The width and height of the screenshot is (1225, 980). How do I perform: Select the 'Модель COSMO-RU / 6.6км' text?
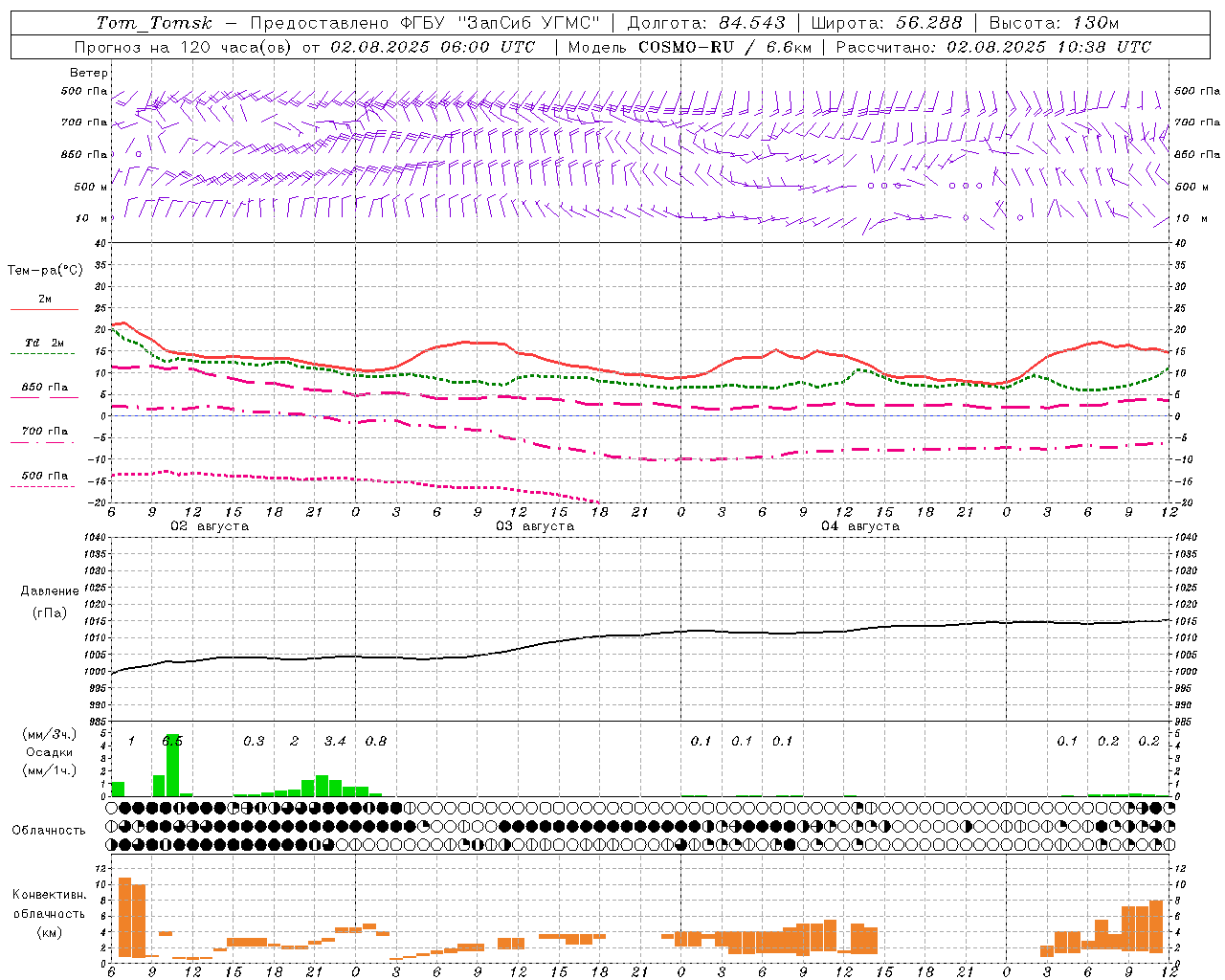point(689,47)
